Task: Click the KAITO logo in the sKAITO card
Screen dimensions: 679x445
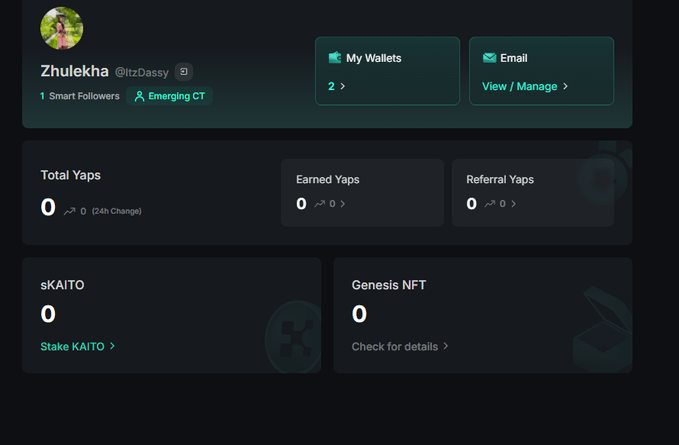Action: click(294, 338)
